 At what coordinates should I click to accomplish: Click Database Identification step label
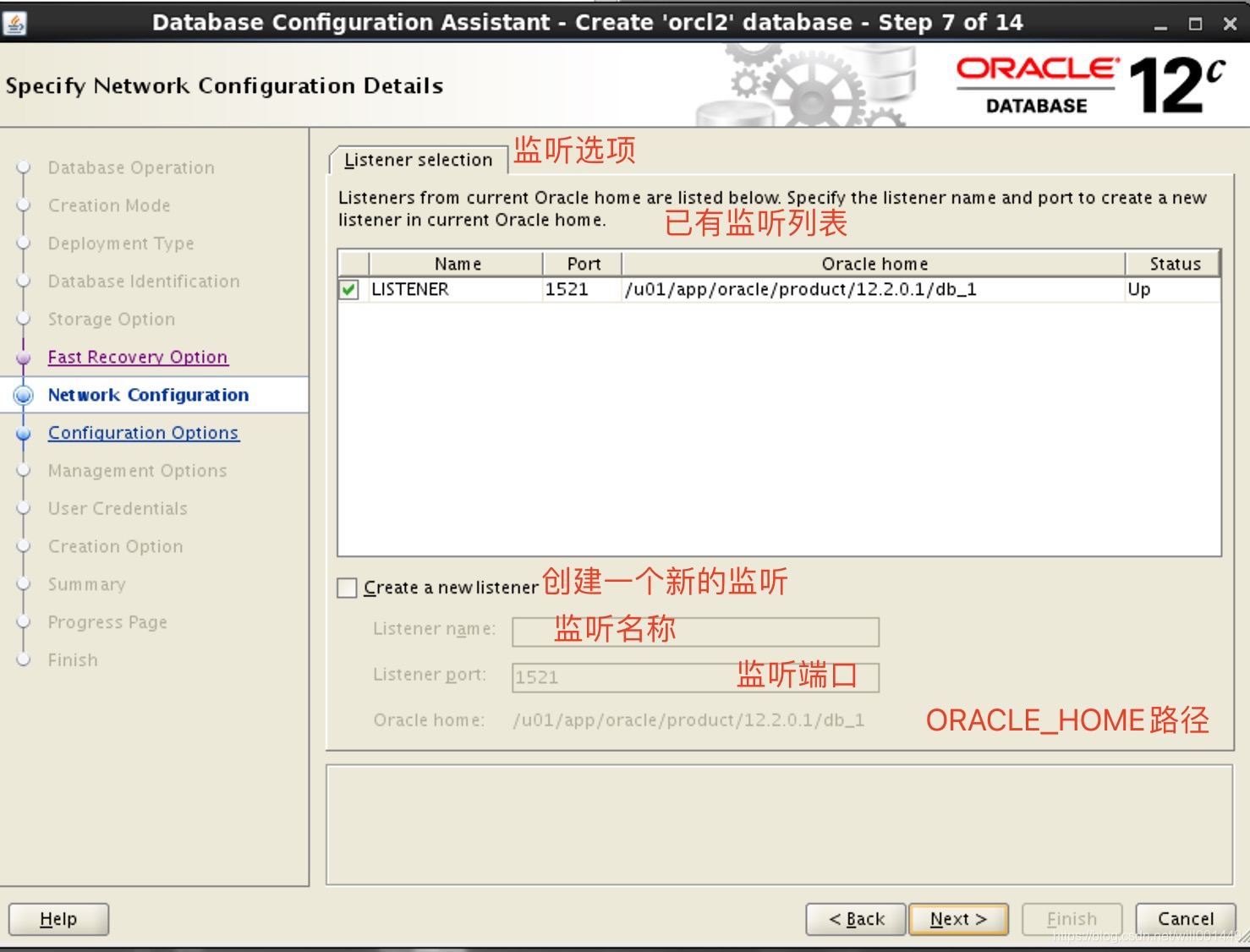144,282
